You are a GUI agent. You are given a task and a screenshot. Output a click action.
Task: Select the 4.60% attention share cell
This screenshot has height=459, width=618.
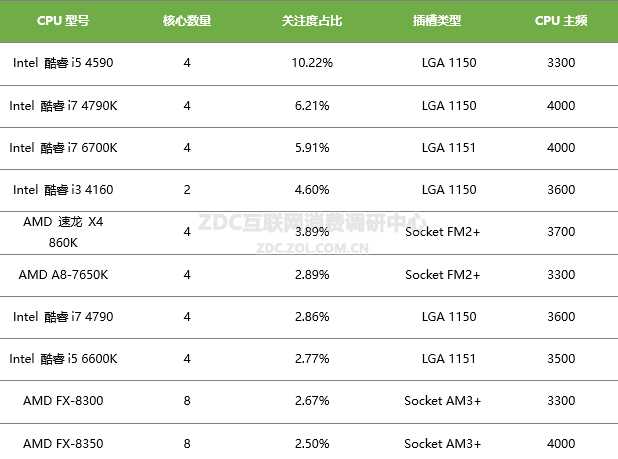312,190
